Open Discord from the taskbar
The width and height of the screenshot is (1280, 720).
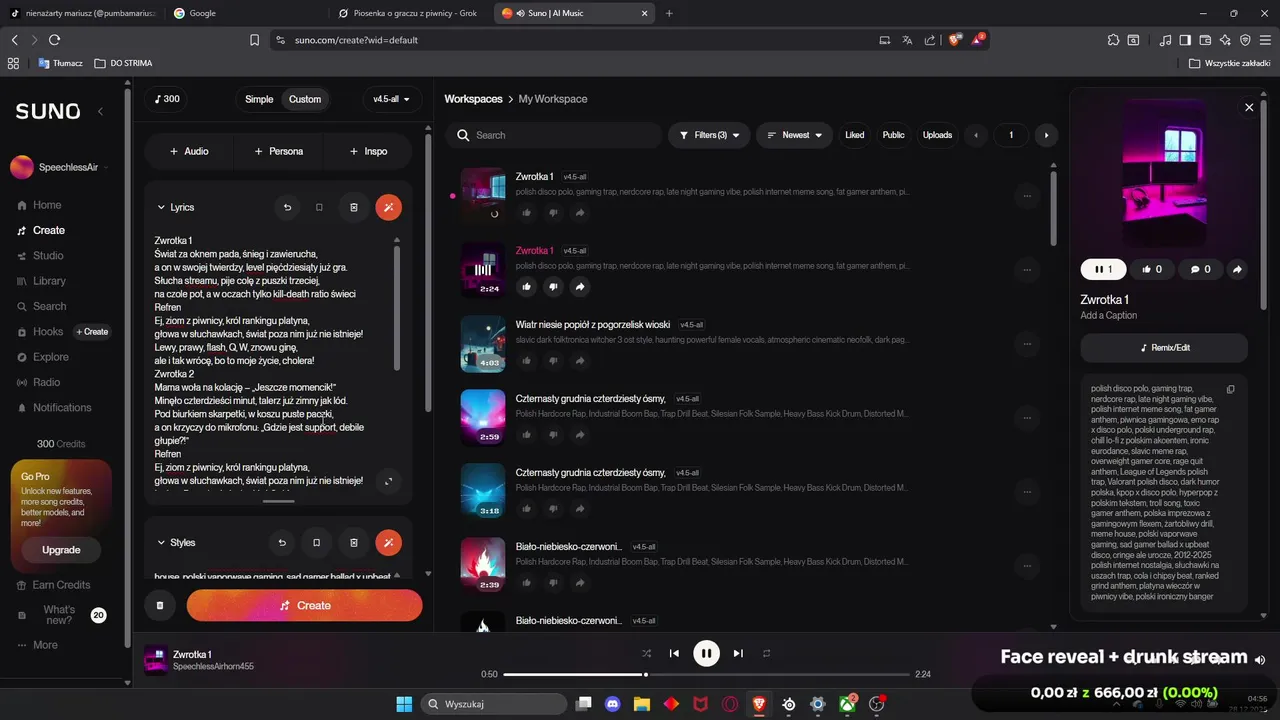click(612, 704)
